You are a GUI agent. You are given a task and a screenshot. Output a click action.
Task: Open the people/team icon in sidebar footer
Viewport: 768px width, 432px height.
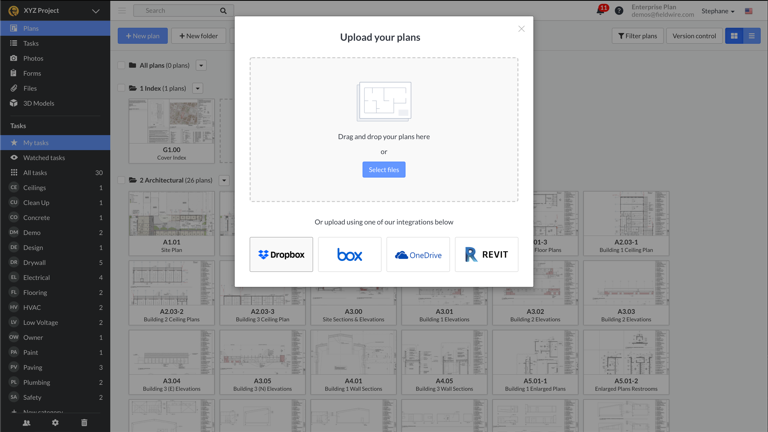(x=27, y=423)
